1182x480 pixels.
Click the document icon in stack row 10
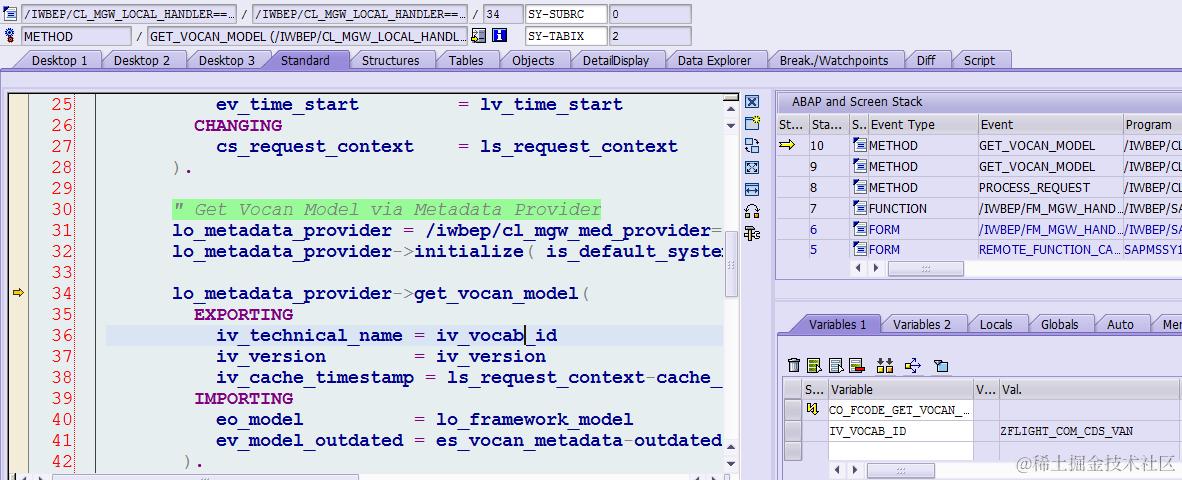click(x=859, y=145)
